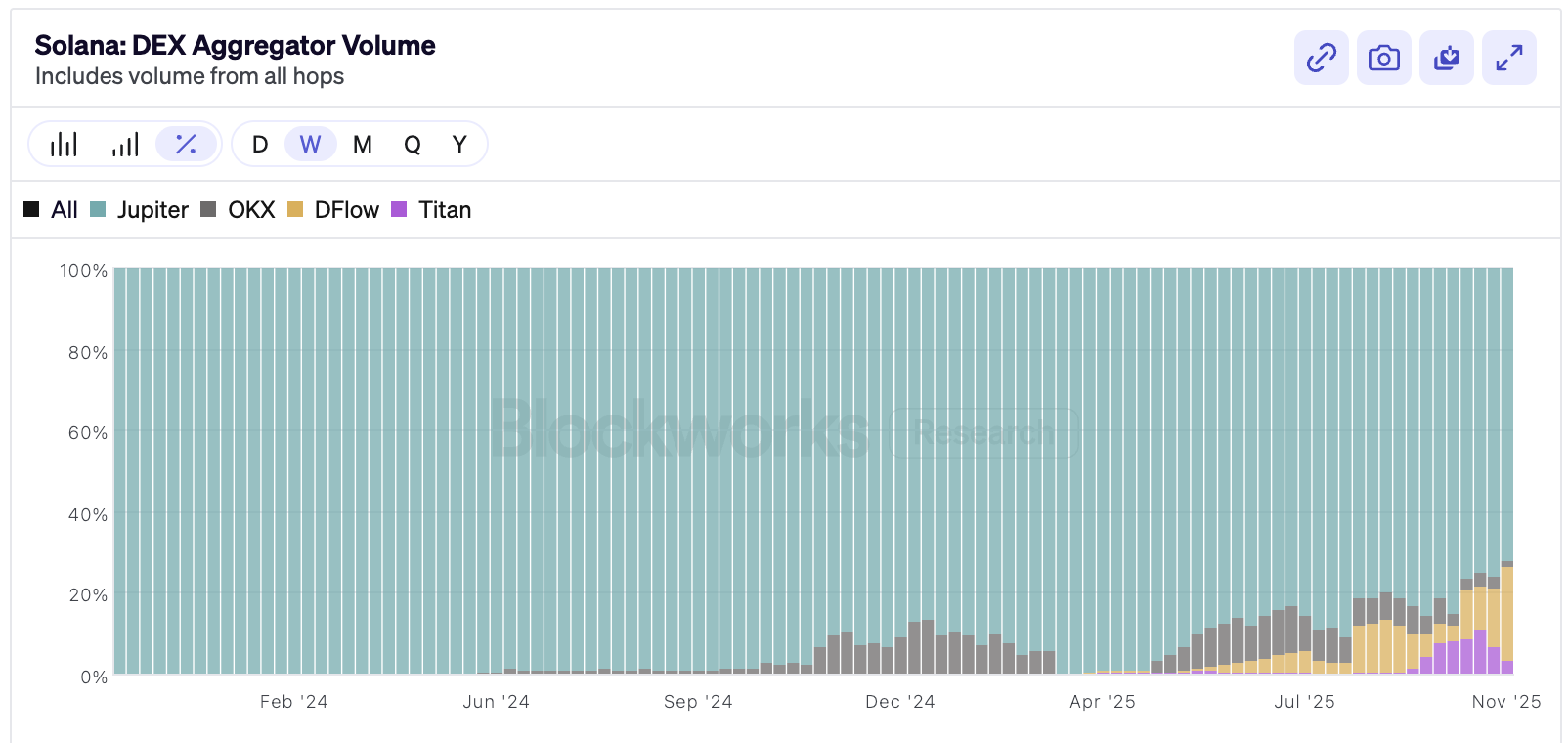1568x743 pixels.
Task: Take a chart screenshot with camera icon
Action: (x=1383, y=58)
